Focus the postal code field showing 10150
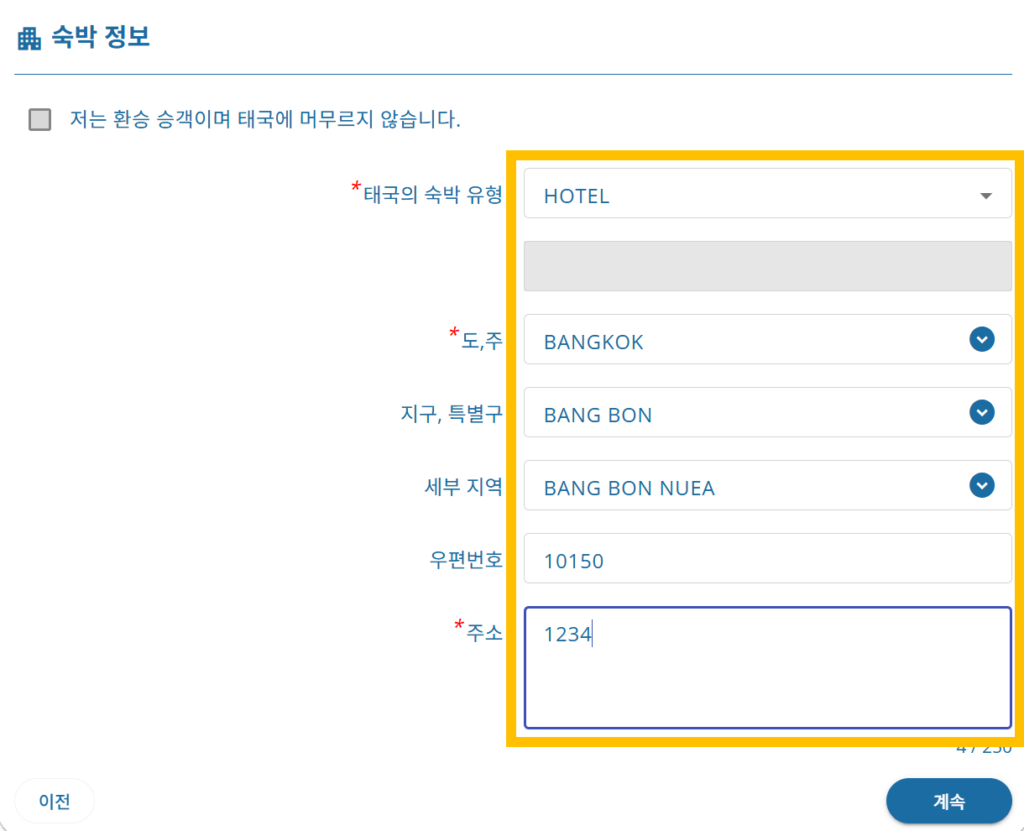The width and height of the screenshot is (1024, 831). [x=767, y=560]
